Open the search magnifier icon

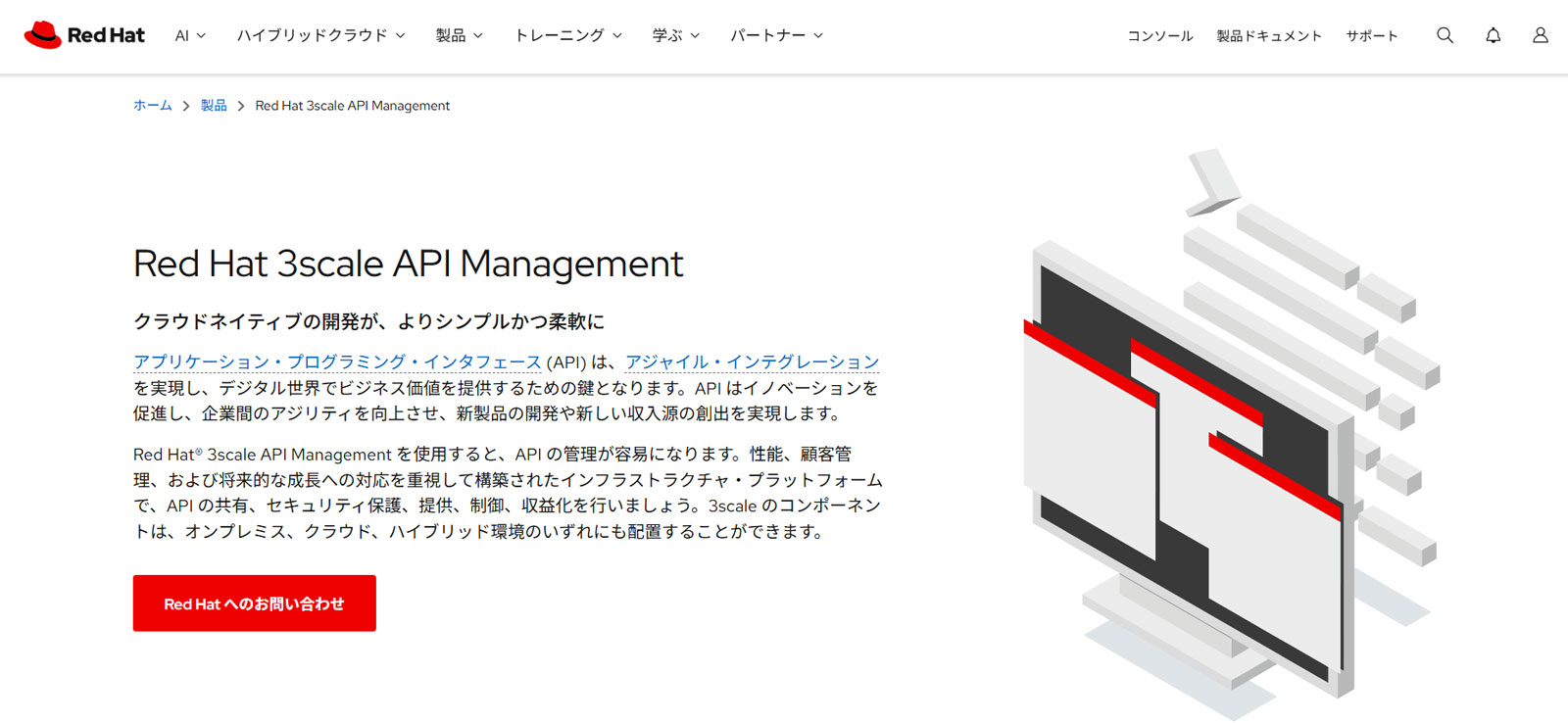pos(1445,35)
